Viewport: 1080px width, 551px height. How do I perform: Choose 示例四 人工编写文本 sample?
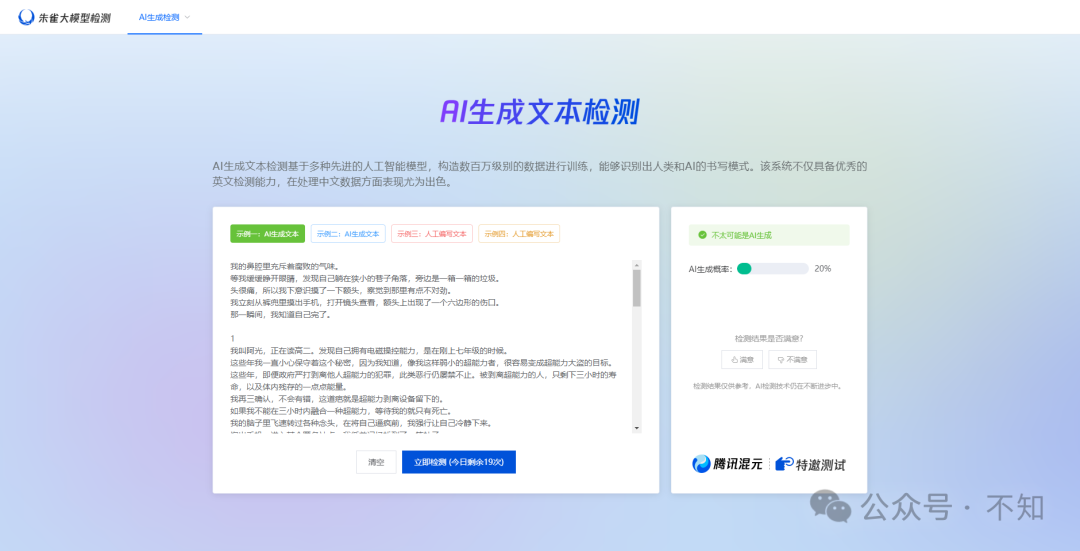coord(518,234)
